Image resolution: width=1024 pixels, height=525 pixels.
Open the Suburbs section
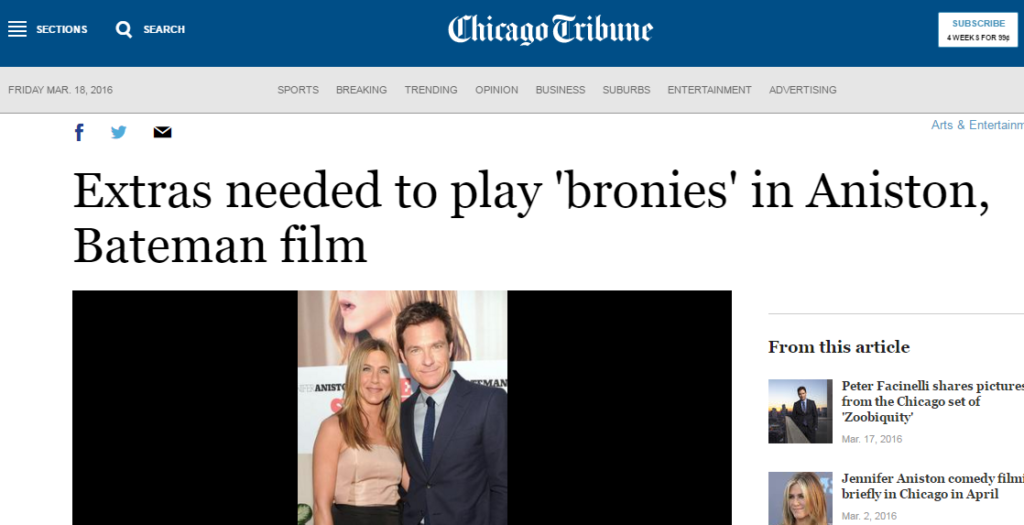tap(626, 90)
